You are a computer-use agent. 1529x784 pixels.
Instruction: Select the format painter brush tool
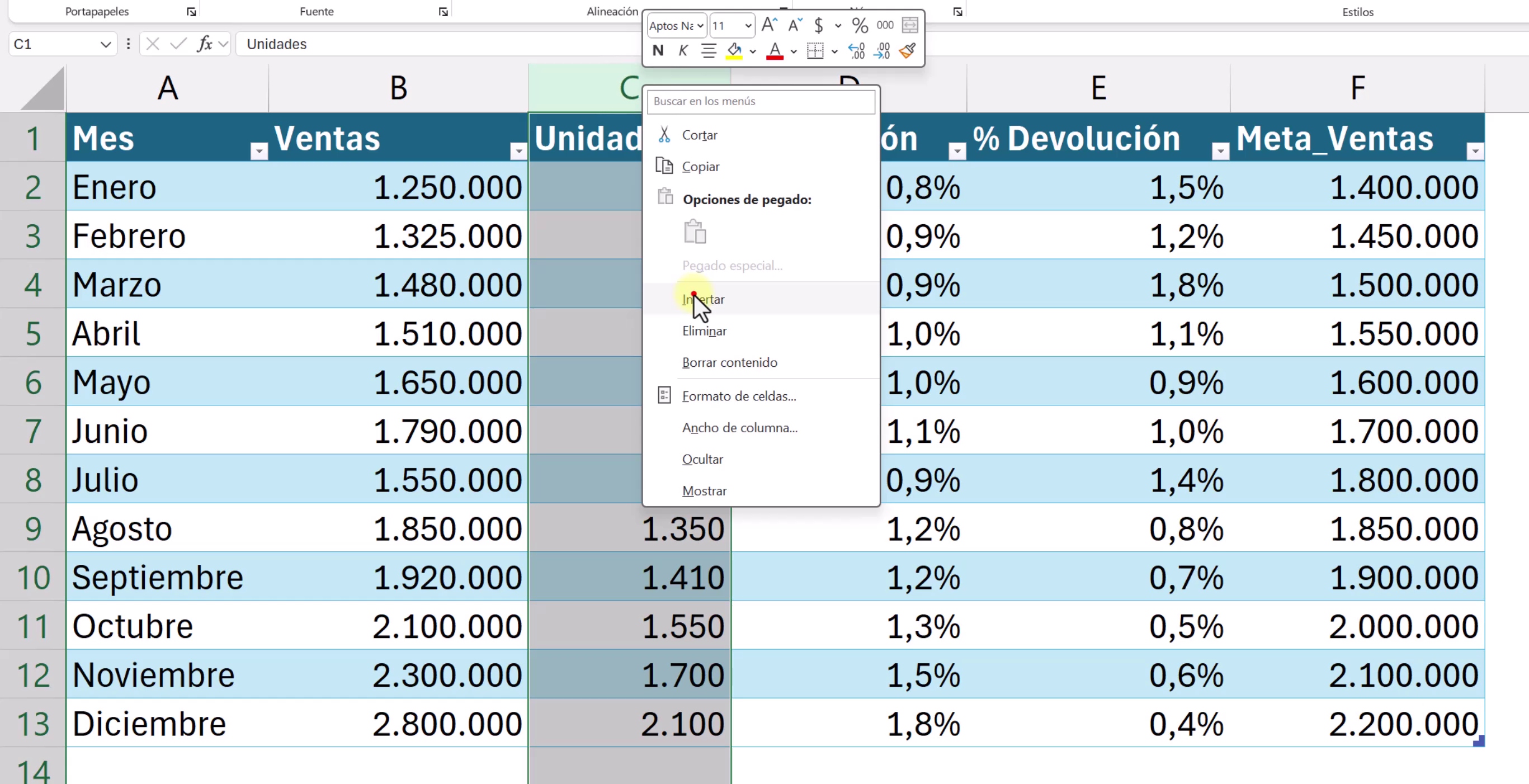[x=908, y=51]
